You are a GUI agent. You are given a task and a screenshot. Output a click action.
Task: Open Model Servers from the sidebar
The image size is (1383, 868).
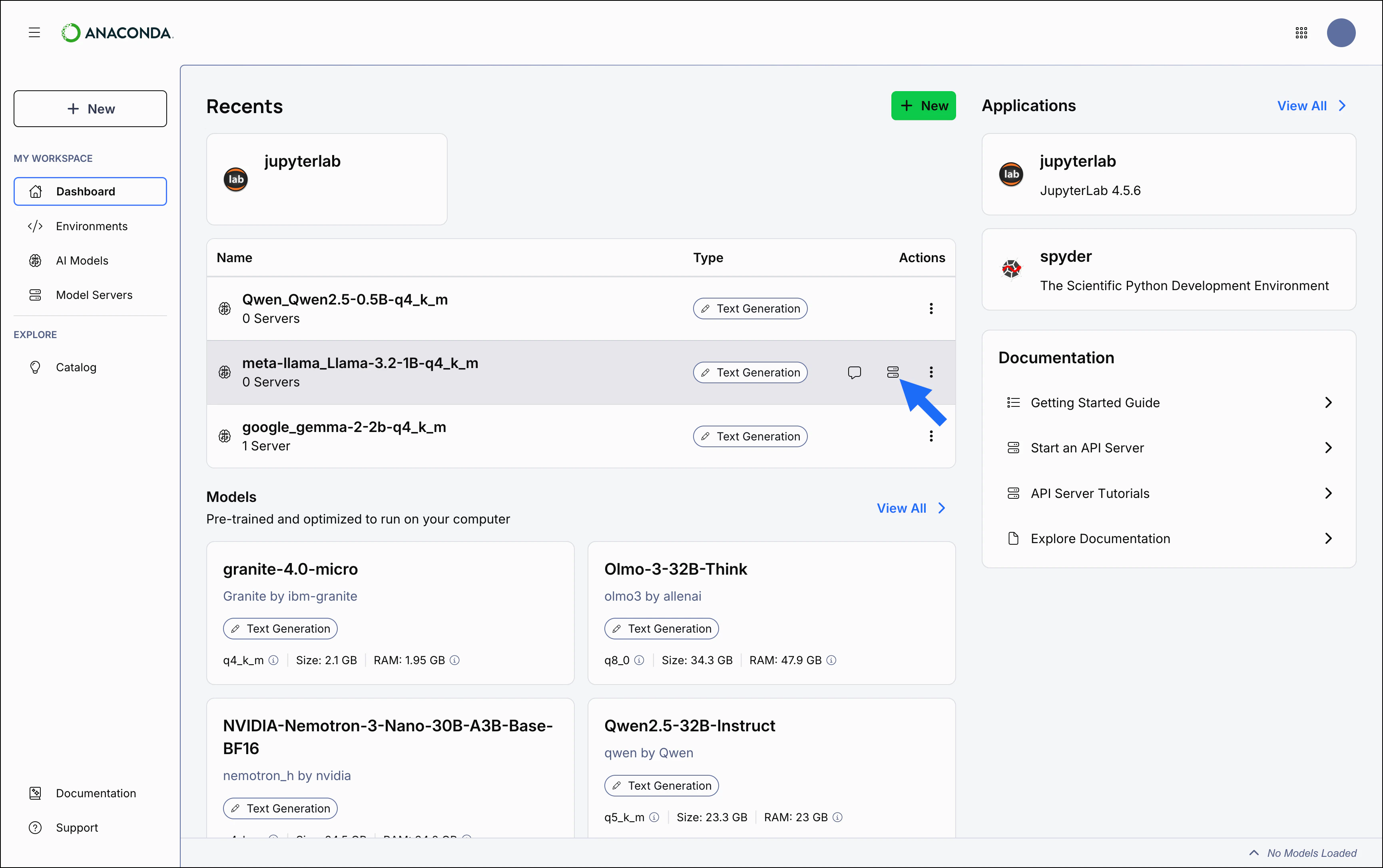pyautogui.click(x=94, y=295)
